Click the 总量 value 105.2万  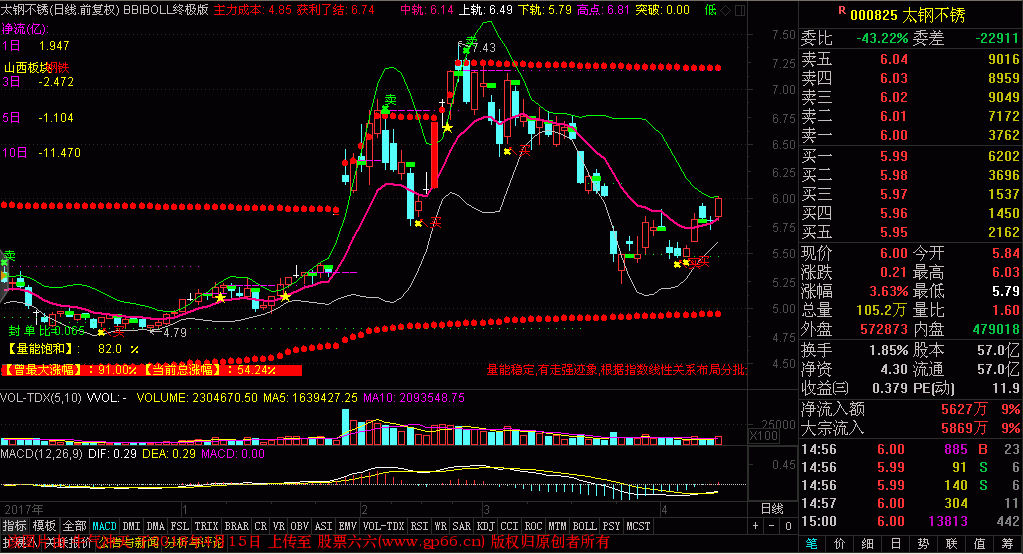[881, 310]
